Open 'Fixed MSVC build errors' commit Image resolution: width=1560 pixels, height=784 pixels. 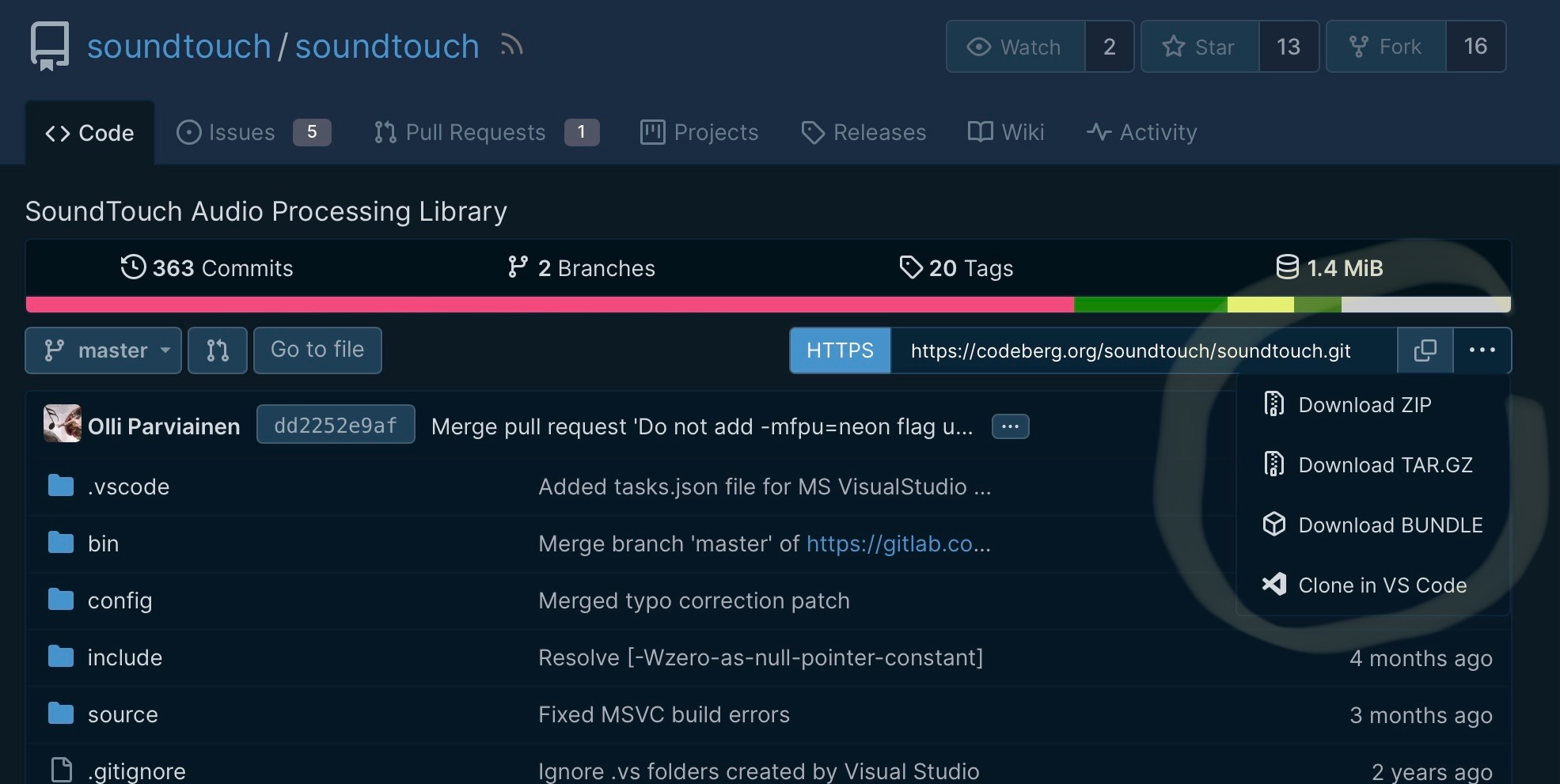pos(664,714)
